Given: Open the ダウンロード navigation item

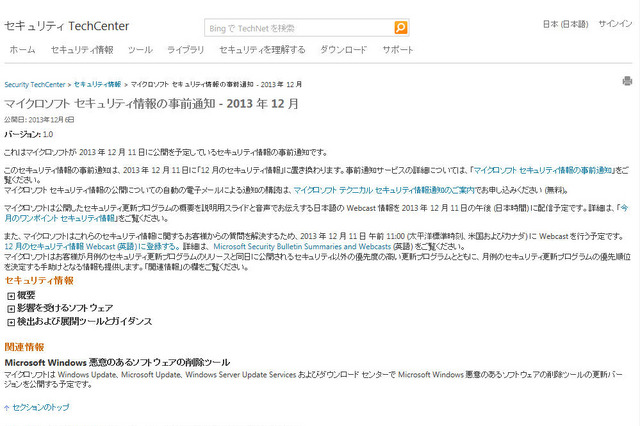Looking at the screenshot, I should 343,50.
